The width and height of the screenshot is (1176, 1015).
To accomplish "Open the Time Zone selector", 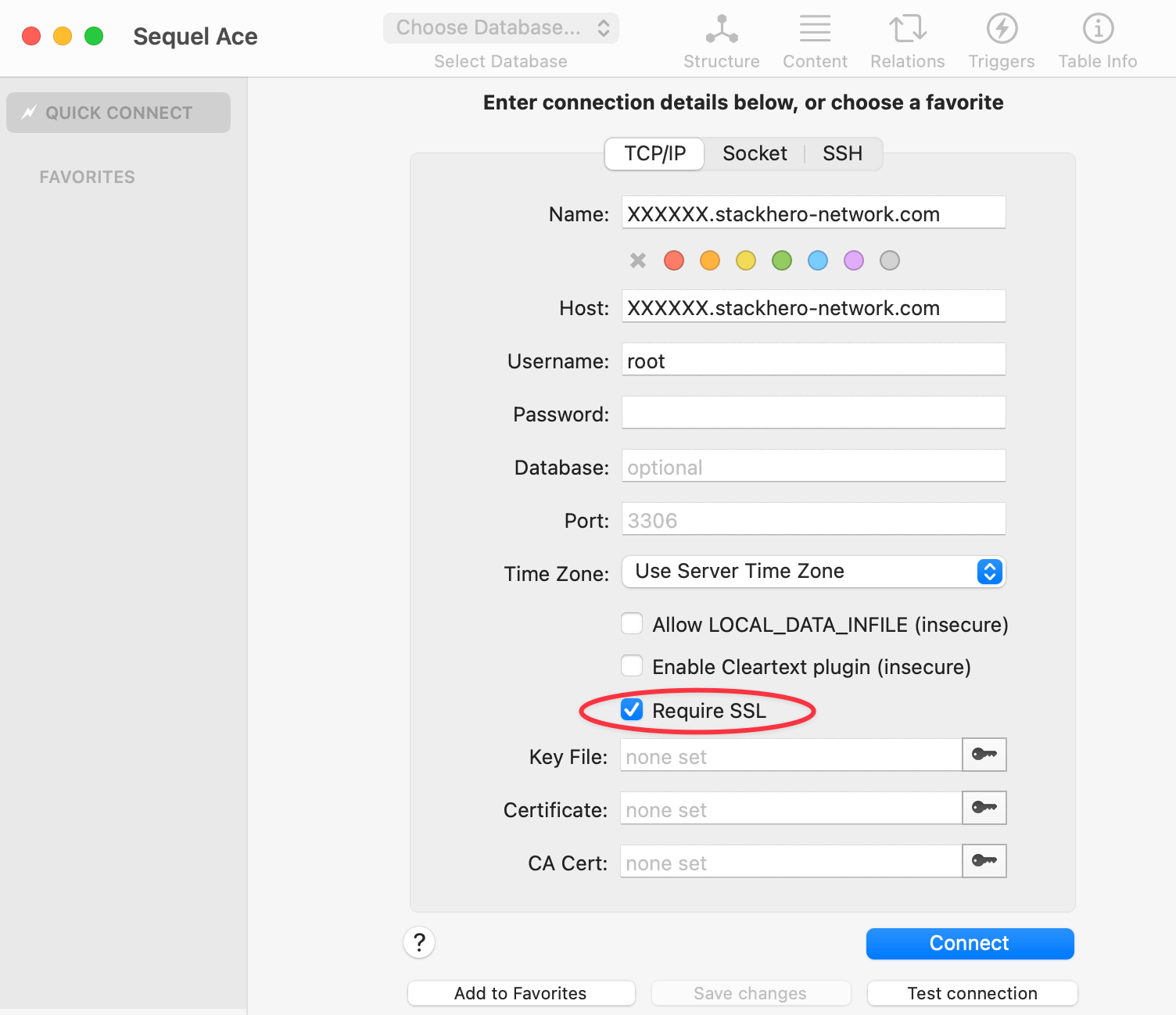I will coord(988,572).
